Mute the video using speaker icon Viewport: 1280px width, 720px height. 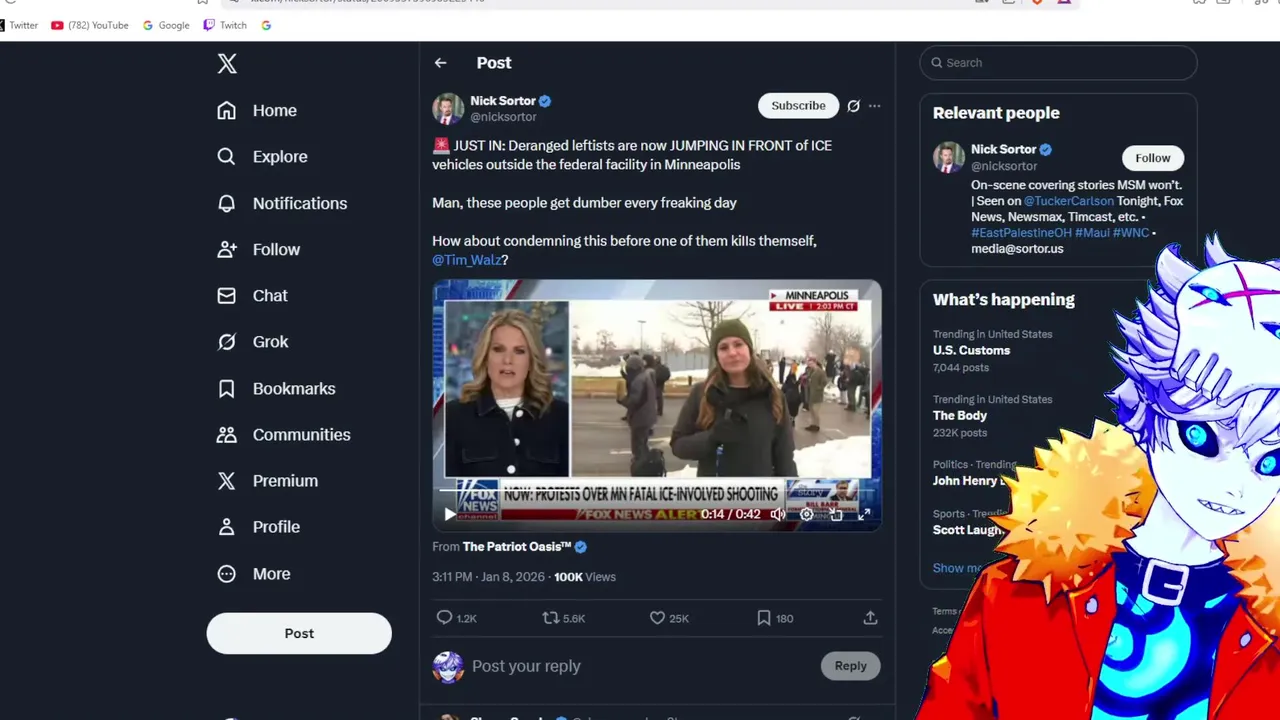(x=777, y=514)
